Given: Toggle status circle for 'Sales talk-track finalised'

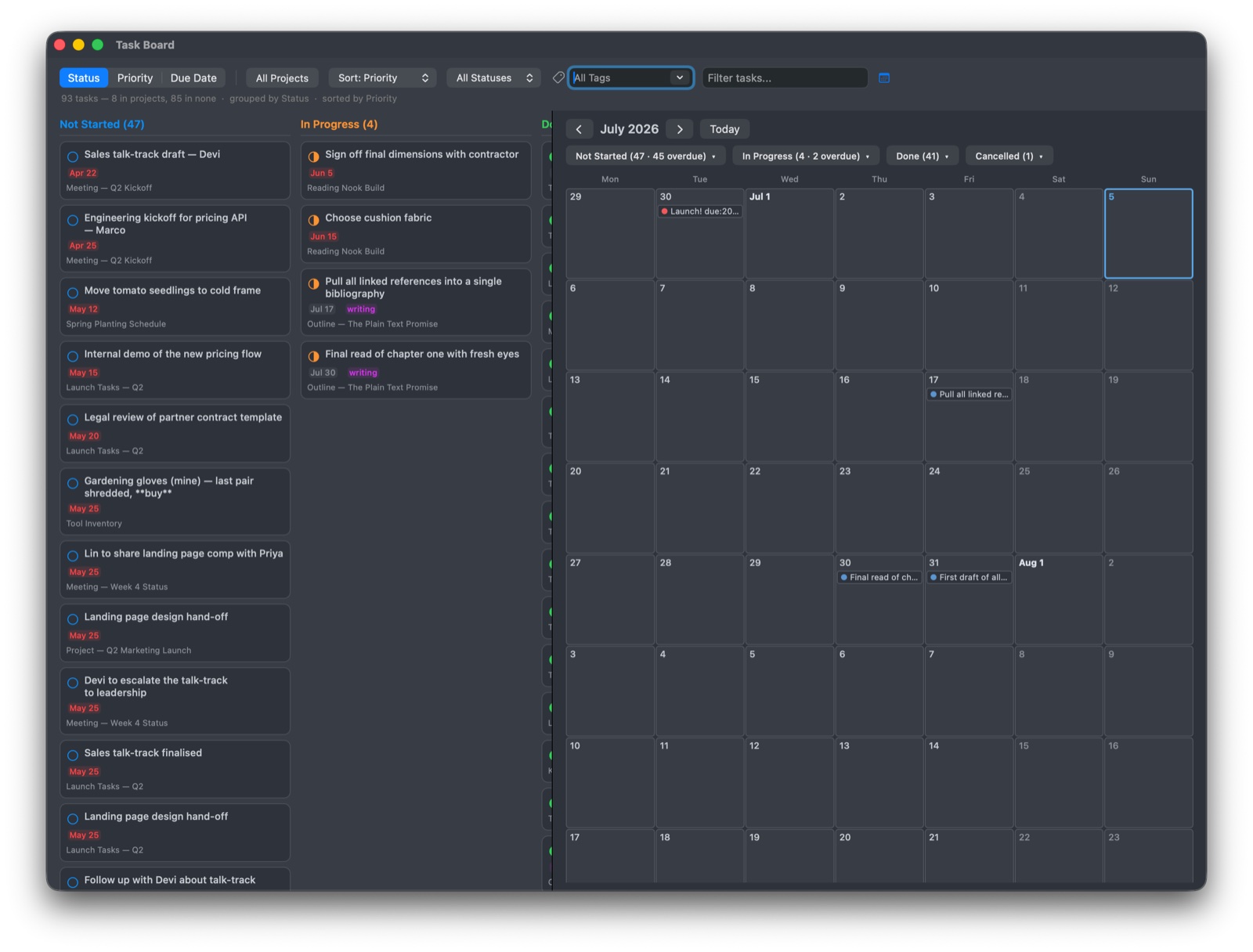Looking at the screenshot, I should pyautogui.click(x=73, y=755).
